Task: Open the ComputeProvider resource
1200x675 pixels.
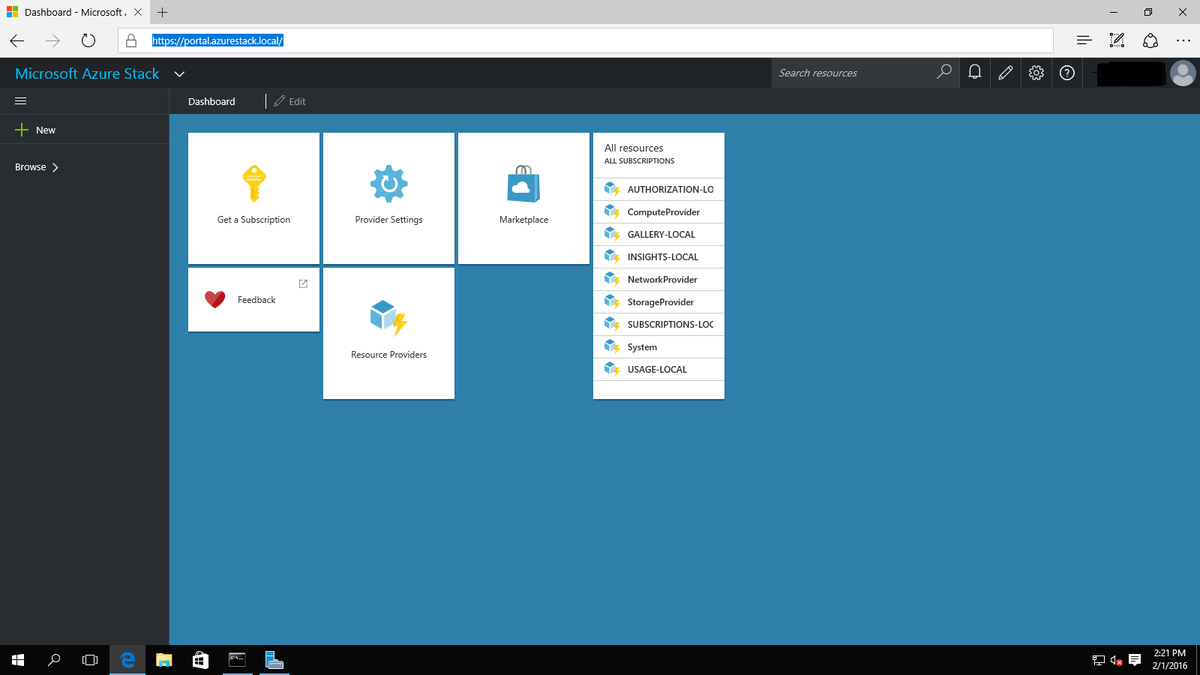Action: [659, 212]
